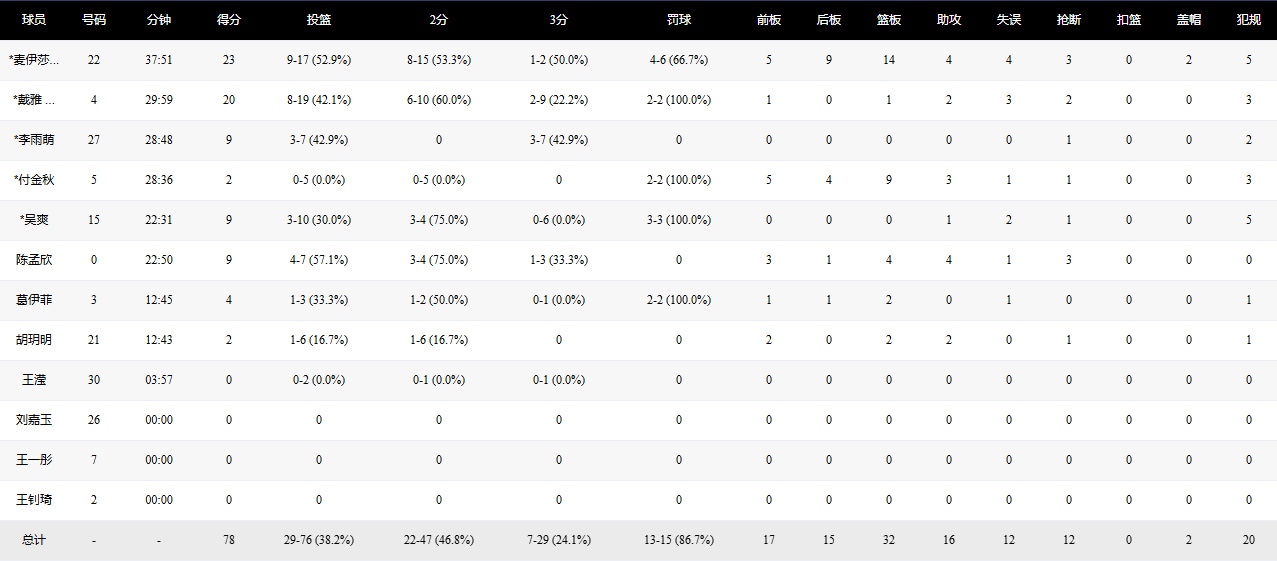Open player 陈孟欣's profile link

tap(34, 260)
